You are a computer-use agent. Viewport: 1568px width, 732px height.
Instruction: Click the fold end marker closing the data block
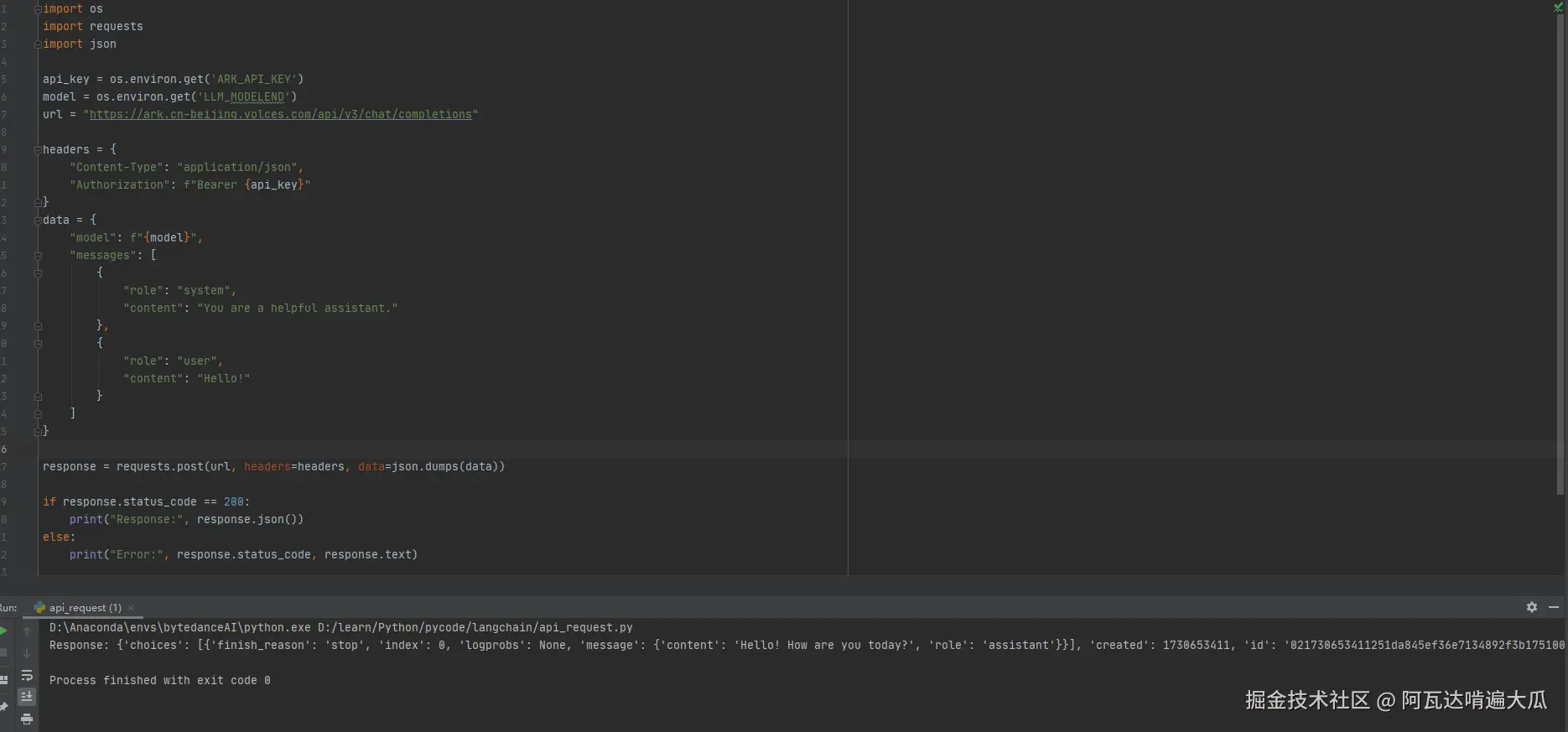pos(38,431)
